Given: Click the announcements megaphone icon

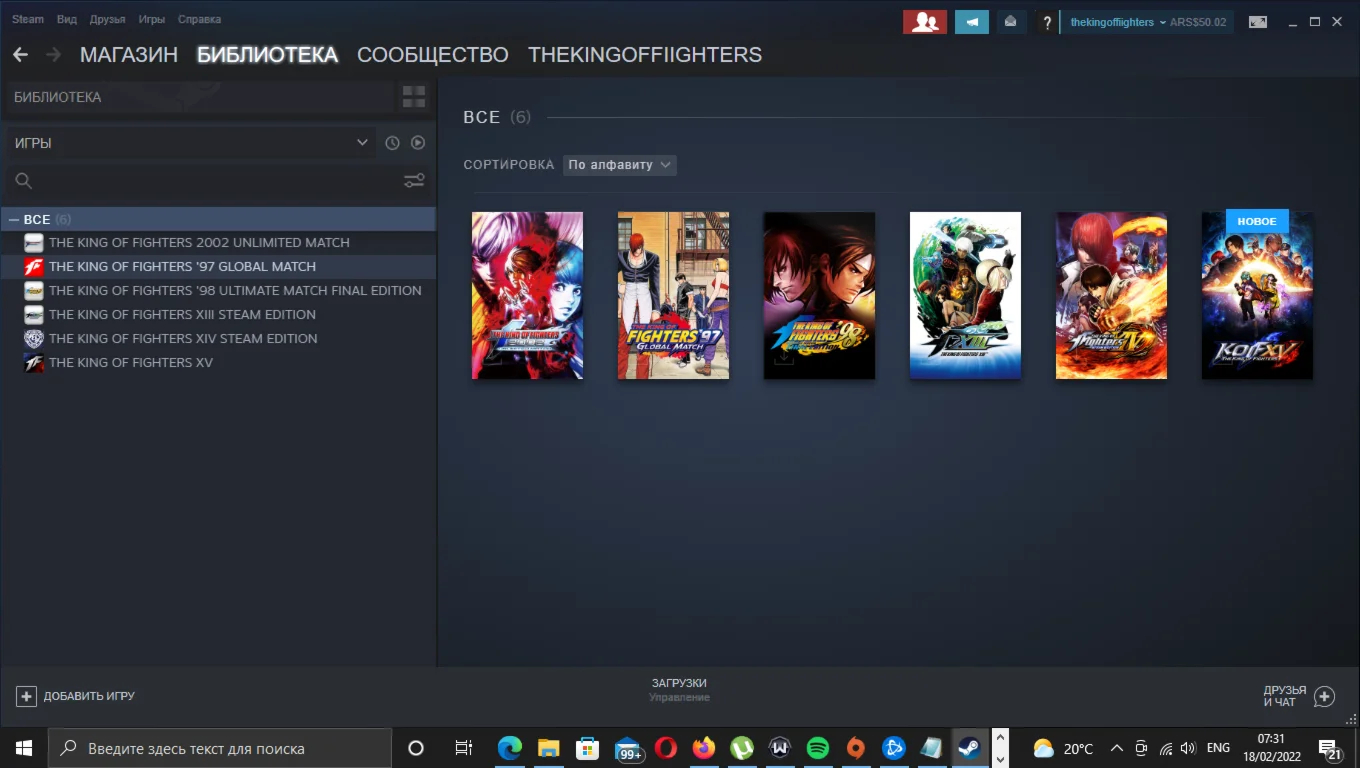Looking at the screenshot, I should point(972,22).
